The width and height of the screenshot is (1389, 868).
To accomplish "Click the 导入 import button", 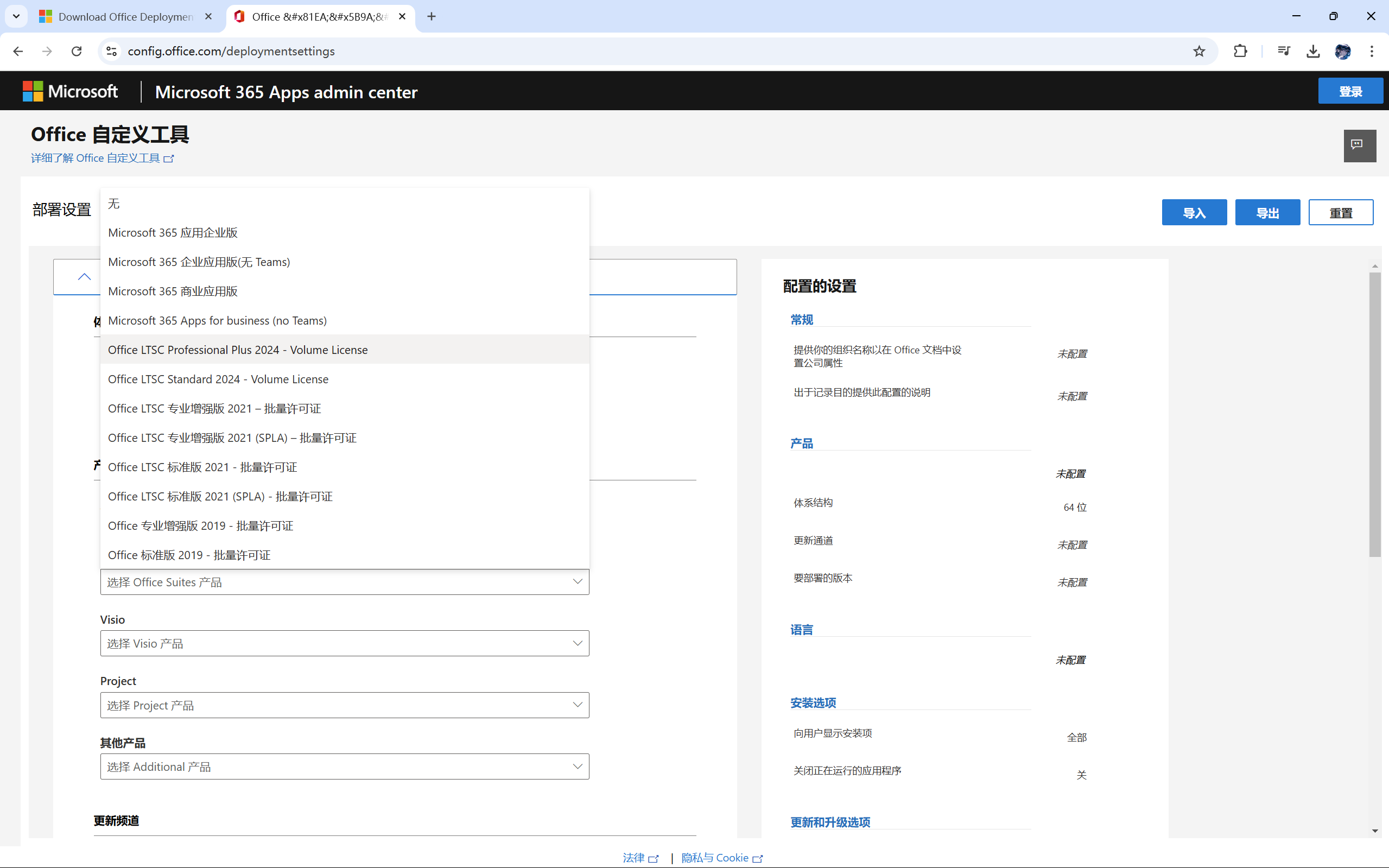I will [1195, 213].
